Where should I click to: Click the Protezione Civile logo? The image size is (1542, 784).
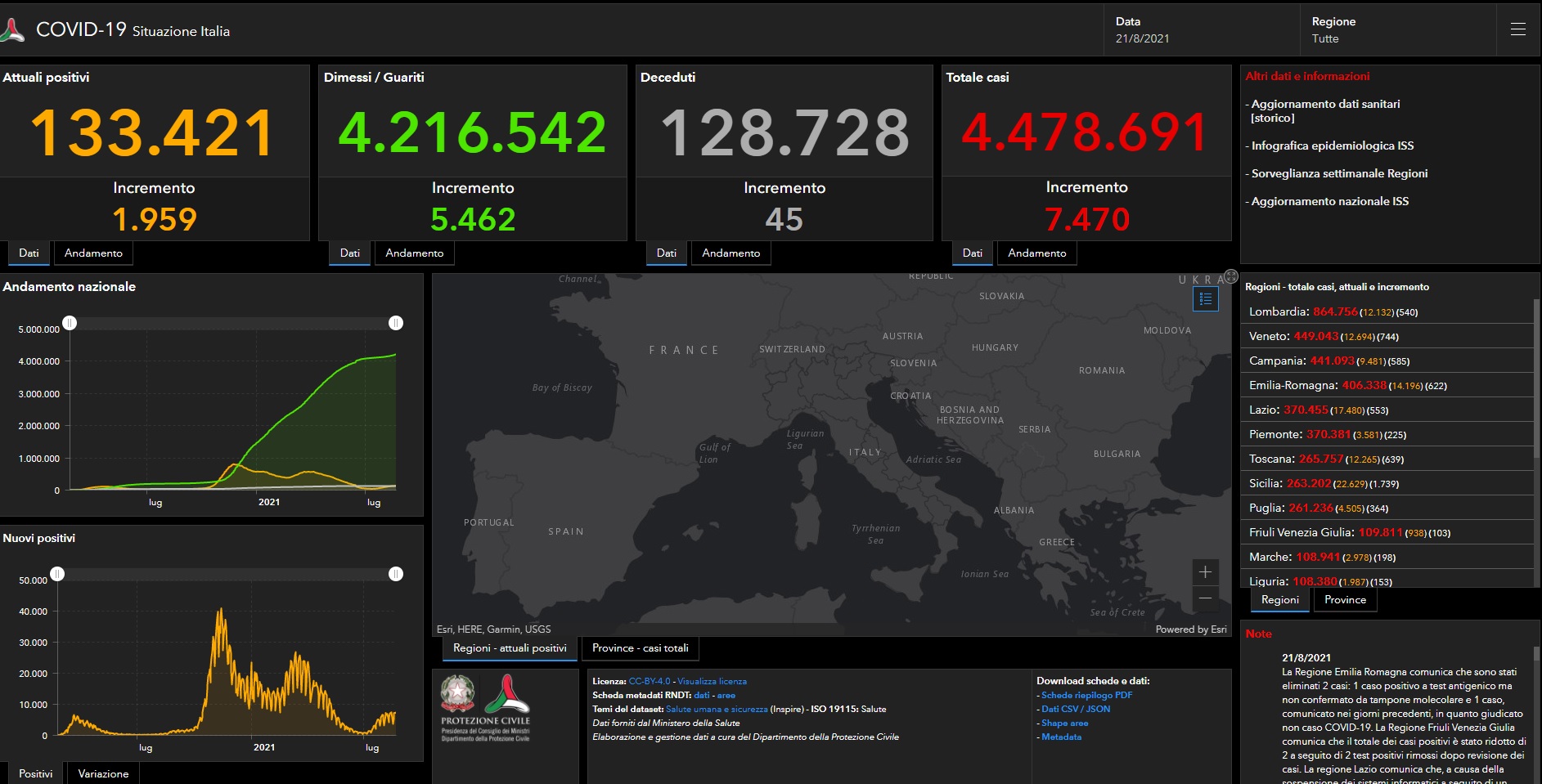pyautogui.click(x=507, y=695)
